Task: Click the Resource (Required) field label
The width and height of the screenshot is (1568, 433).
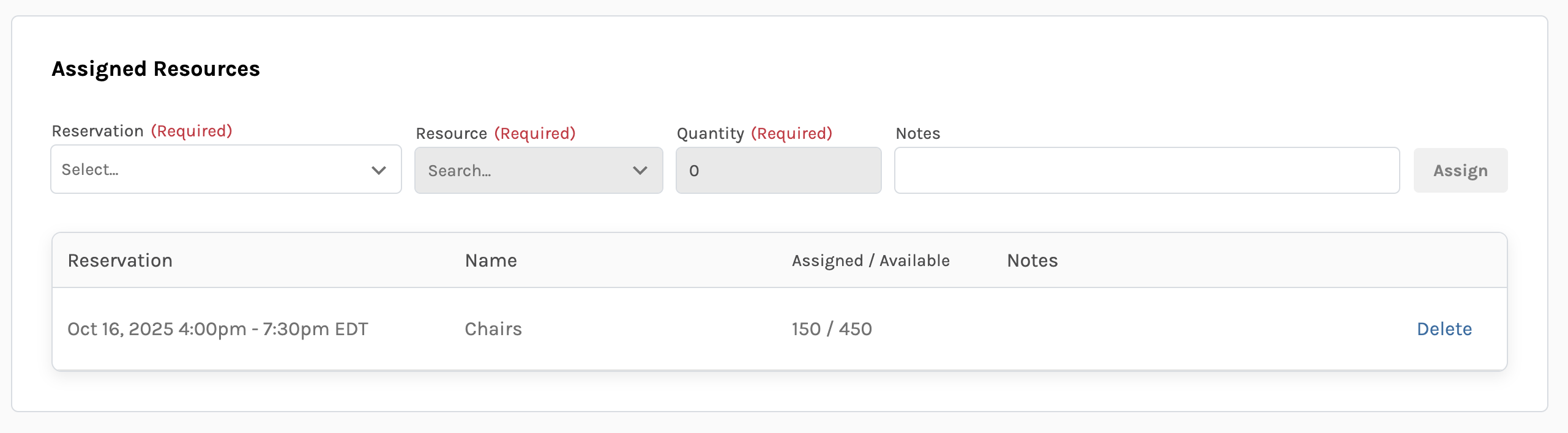Action: [x=496, y=133]
